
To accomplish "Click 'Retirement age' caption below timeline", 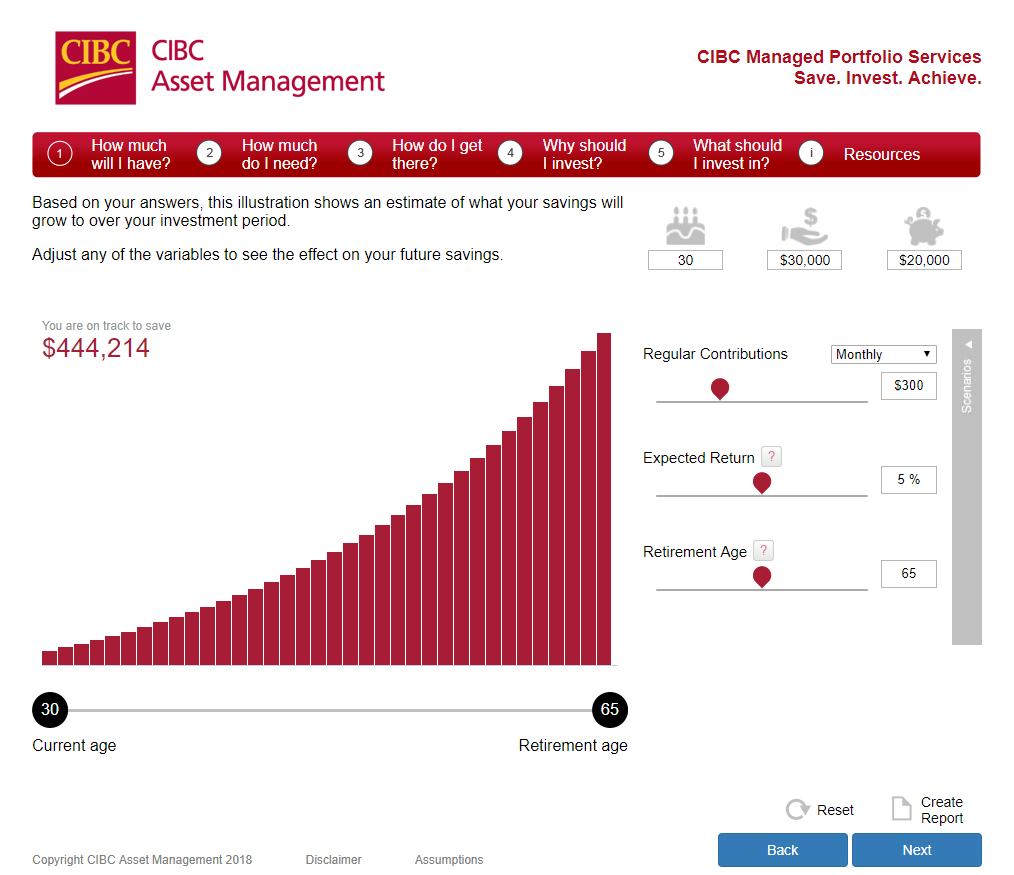I will [573, 746].
